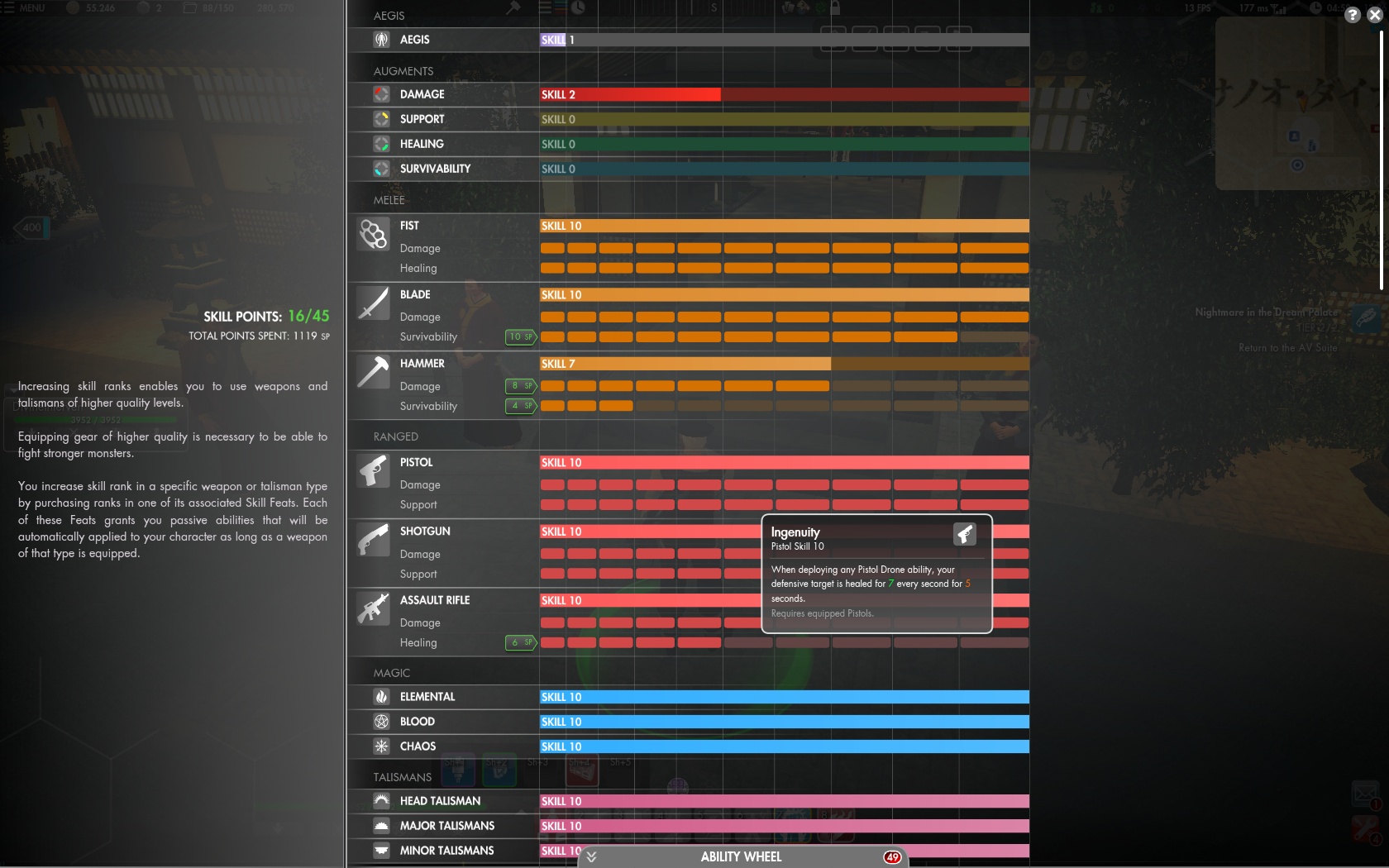Click the Chaos magic icon

(381, 746)
